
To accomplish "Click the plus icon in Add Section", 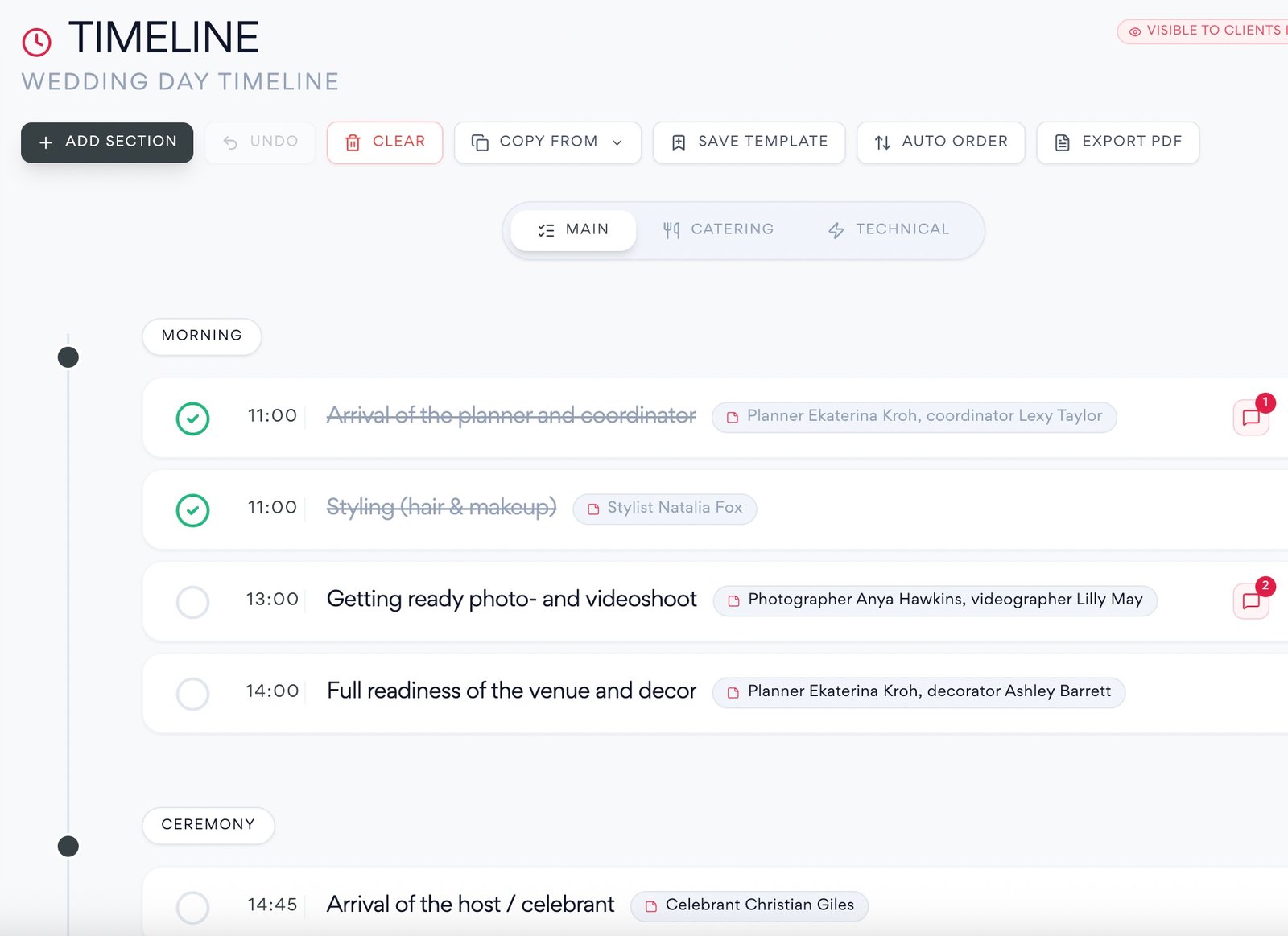I will click(46, 142).
